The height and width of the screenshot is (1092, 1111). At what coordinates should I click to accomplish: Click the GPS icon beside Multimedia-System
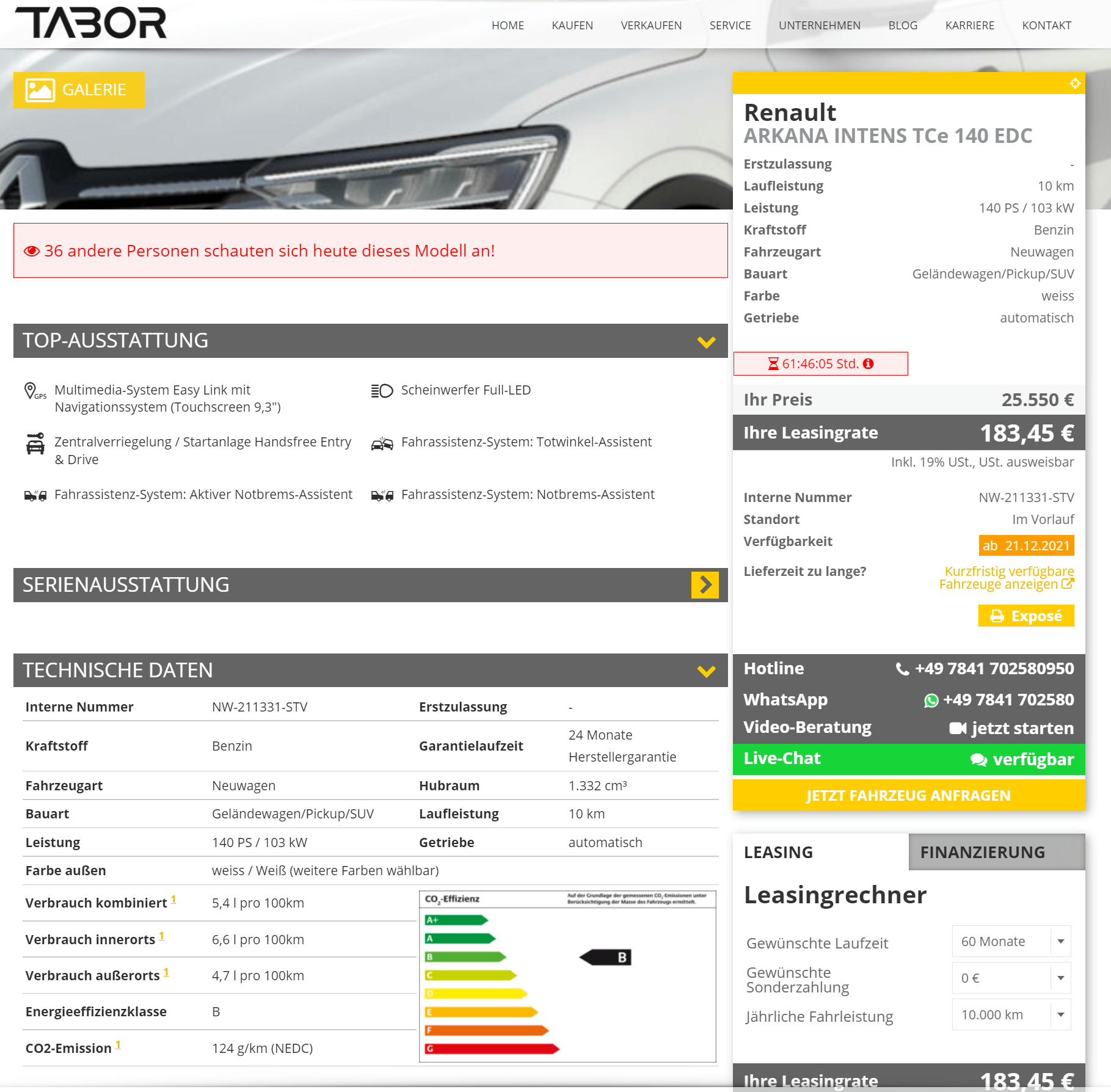pos(35,391)
